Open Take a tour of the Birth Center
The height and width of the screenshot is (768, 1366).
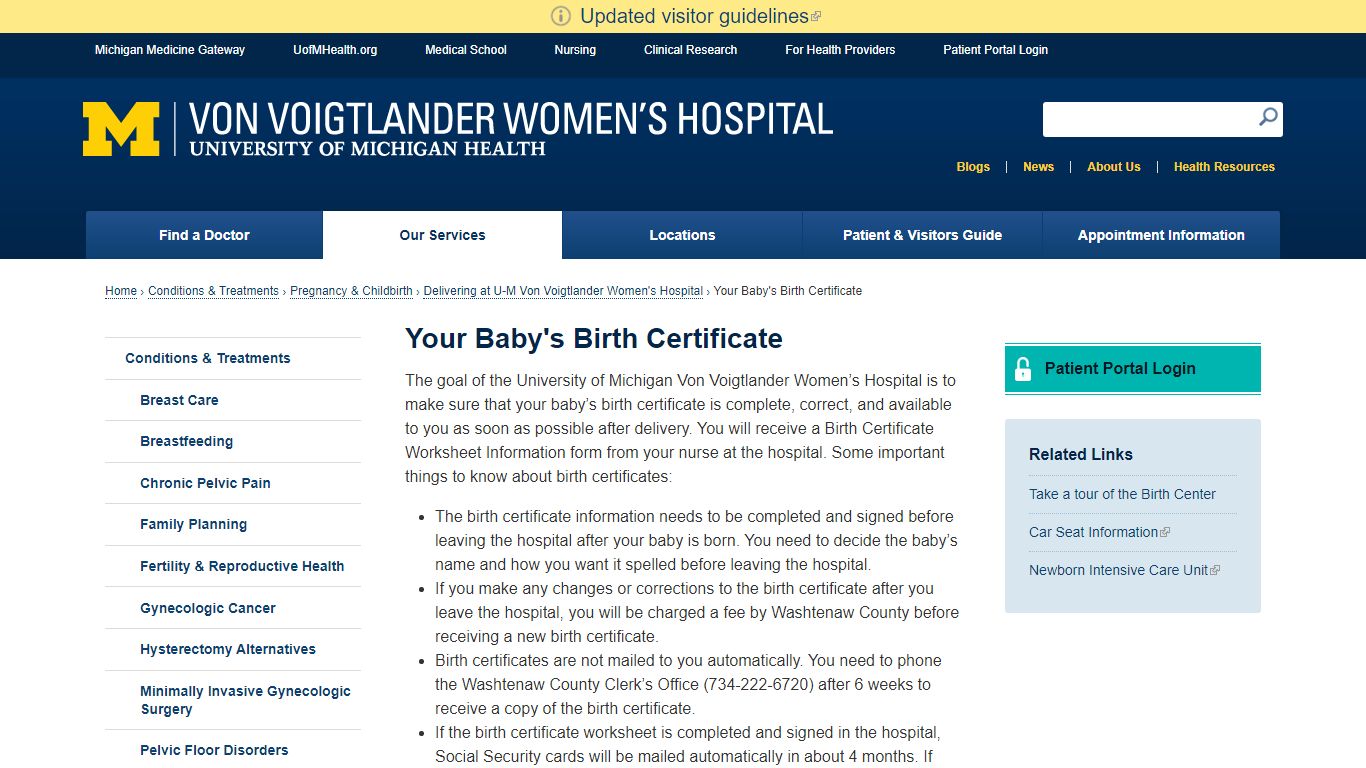click(x=1122, y=494)
